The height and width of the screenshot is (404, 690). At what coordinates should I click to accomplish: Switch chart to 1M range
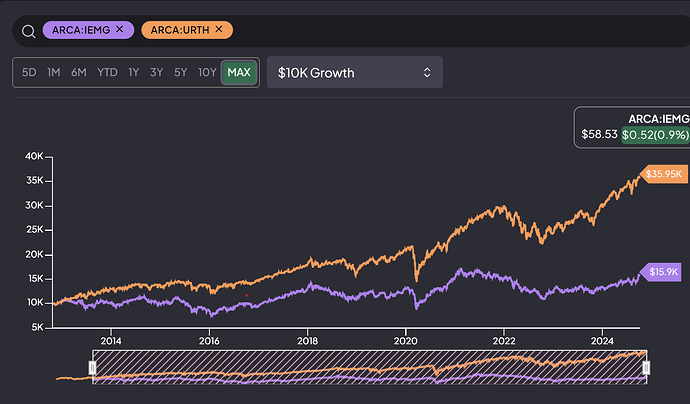click(x=54, y=72)
